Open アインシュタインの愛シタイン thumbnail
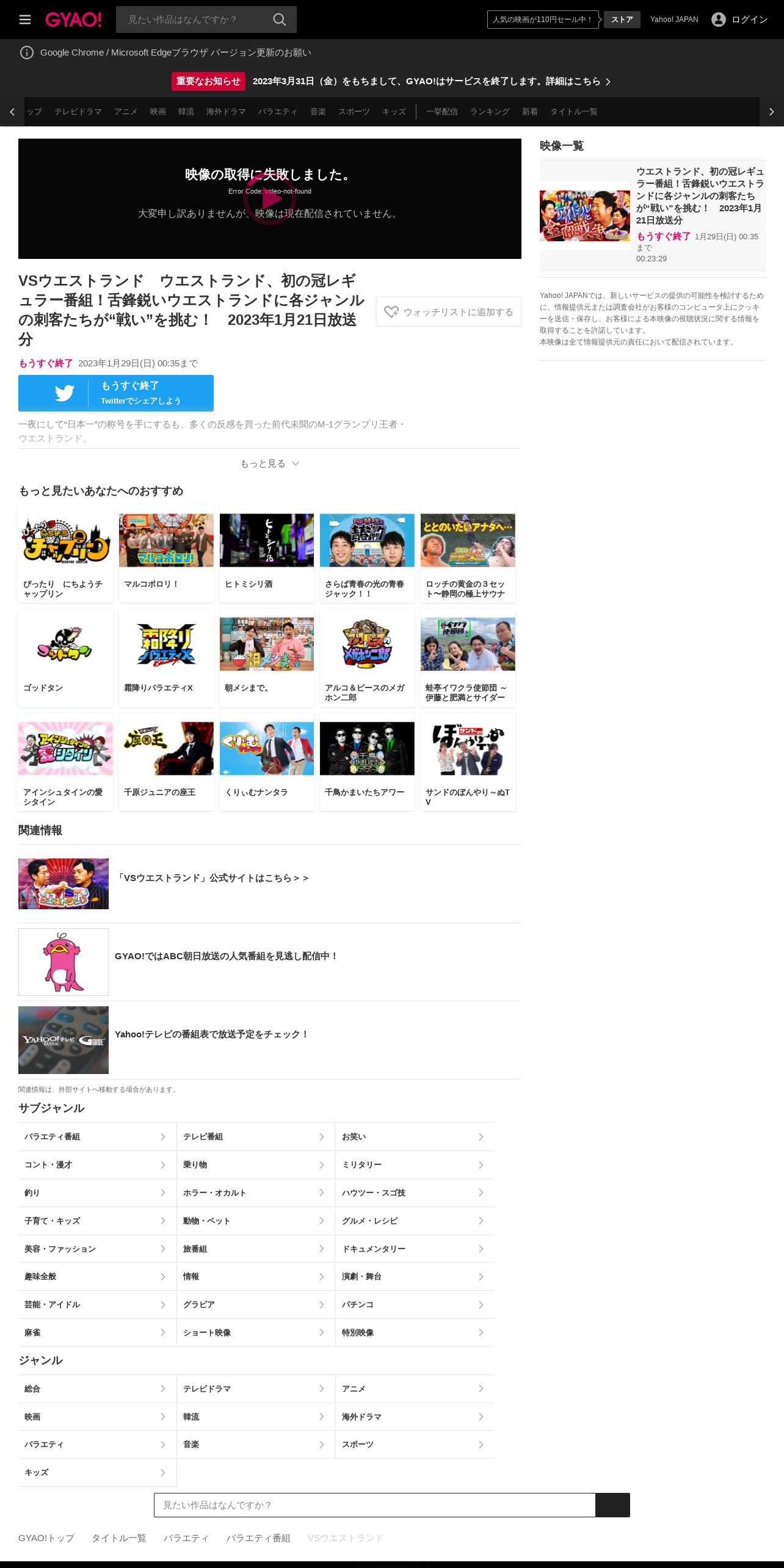The width and height of the screenshot is (784, 1568). (x=65, y=749)
